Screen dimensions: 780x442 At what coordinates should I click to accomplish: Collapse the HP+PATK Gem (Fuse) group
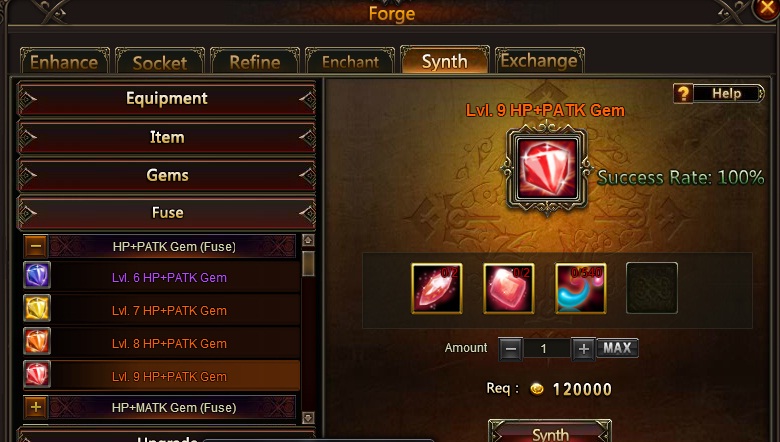(36, 246)
